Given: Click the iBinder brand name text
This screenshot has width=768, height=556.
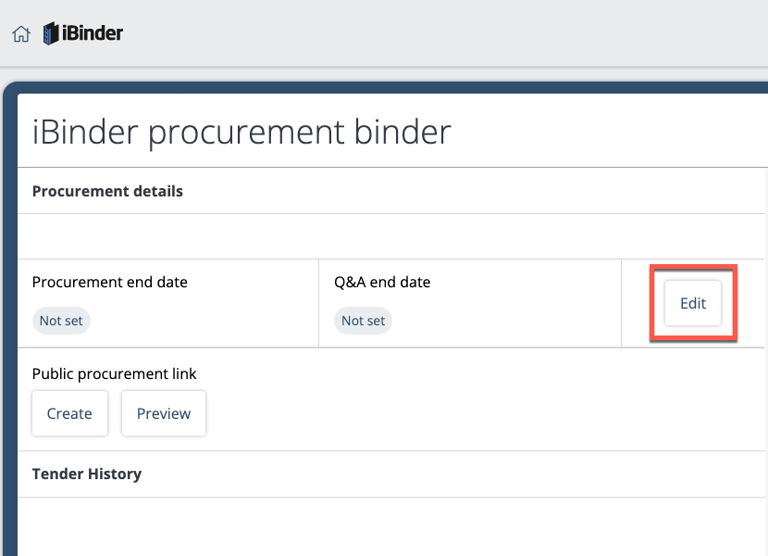Looking at the screenshot, I should (92, 33).
